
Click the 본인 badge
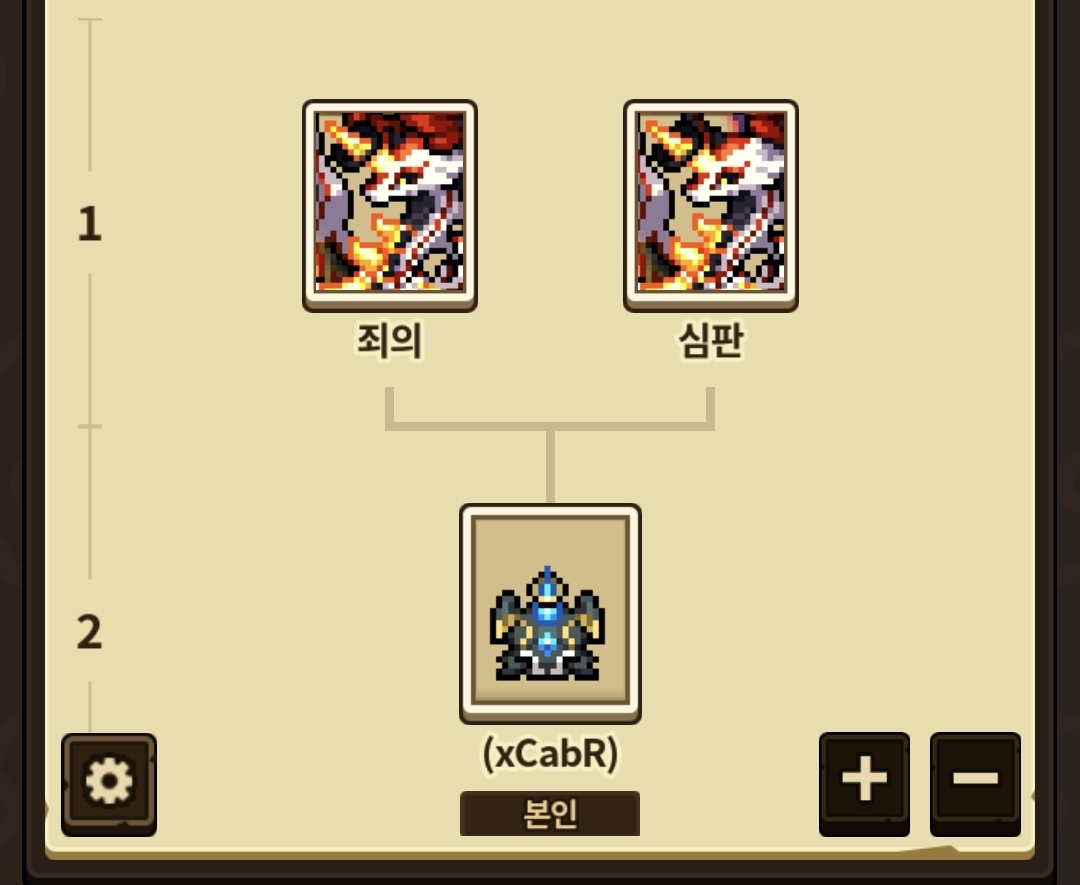point(550,813)
